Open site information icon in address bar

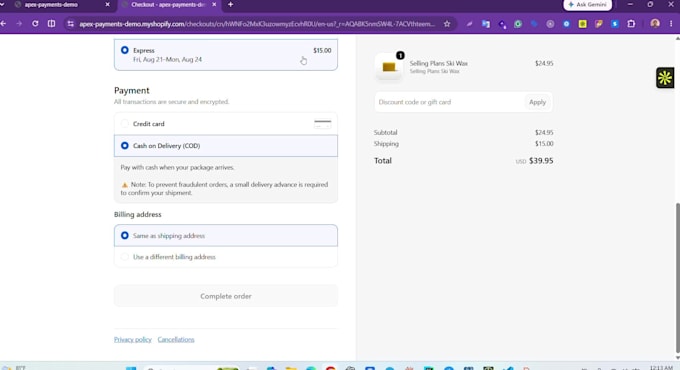tap(71, 24)
